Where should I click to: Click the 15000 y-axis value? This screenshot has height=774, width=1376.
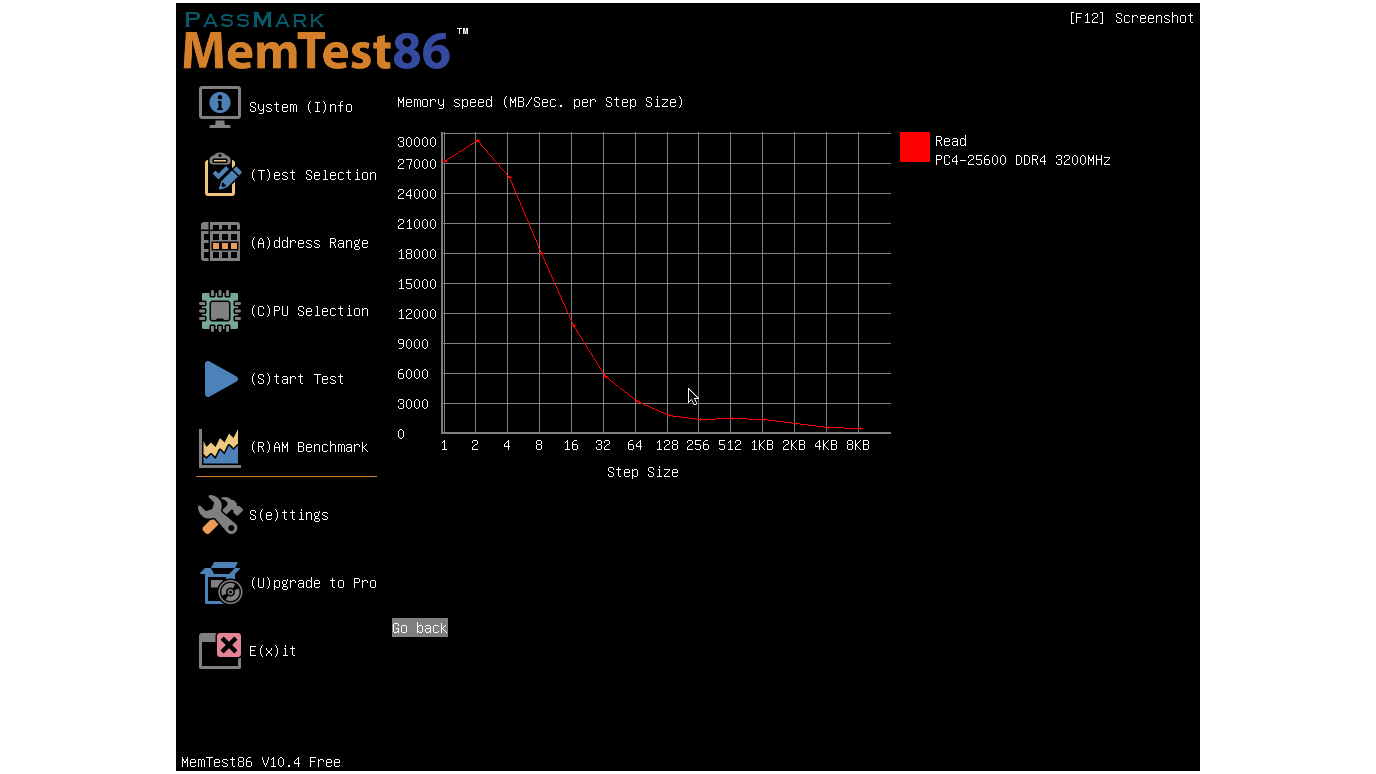(x=417, y=284)
